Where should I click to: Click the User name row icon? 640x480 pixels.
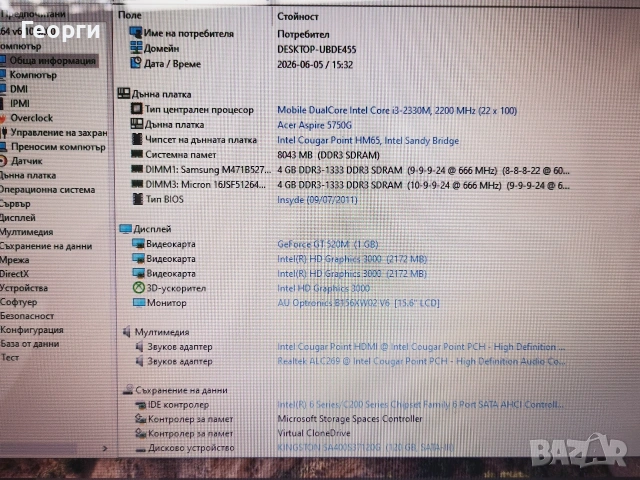(x=136, y=32)
